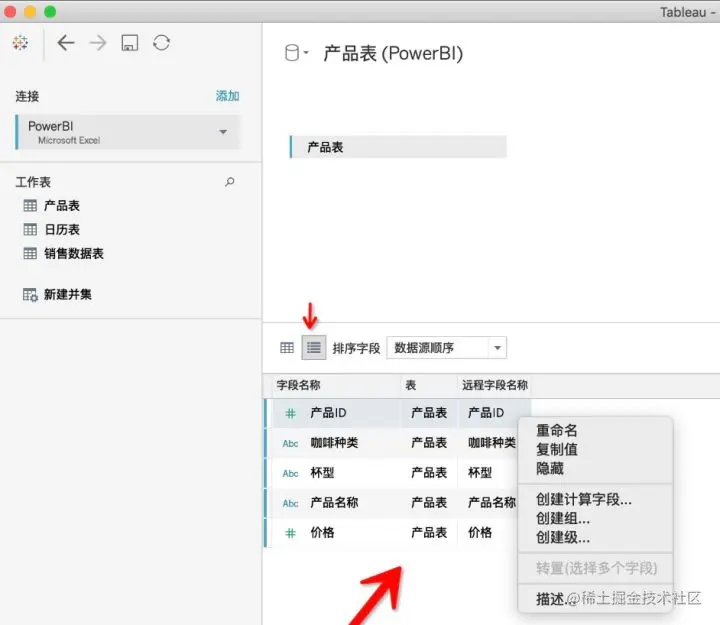
Task: Click the union icon beside 新建并集
Action: 30,295
